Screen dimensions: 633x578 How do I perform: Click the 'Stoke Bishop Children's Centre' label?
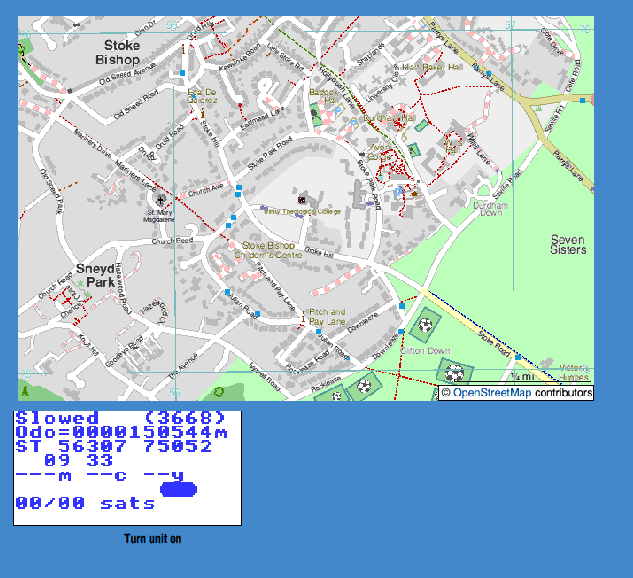click(x=268, y=250)
